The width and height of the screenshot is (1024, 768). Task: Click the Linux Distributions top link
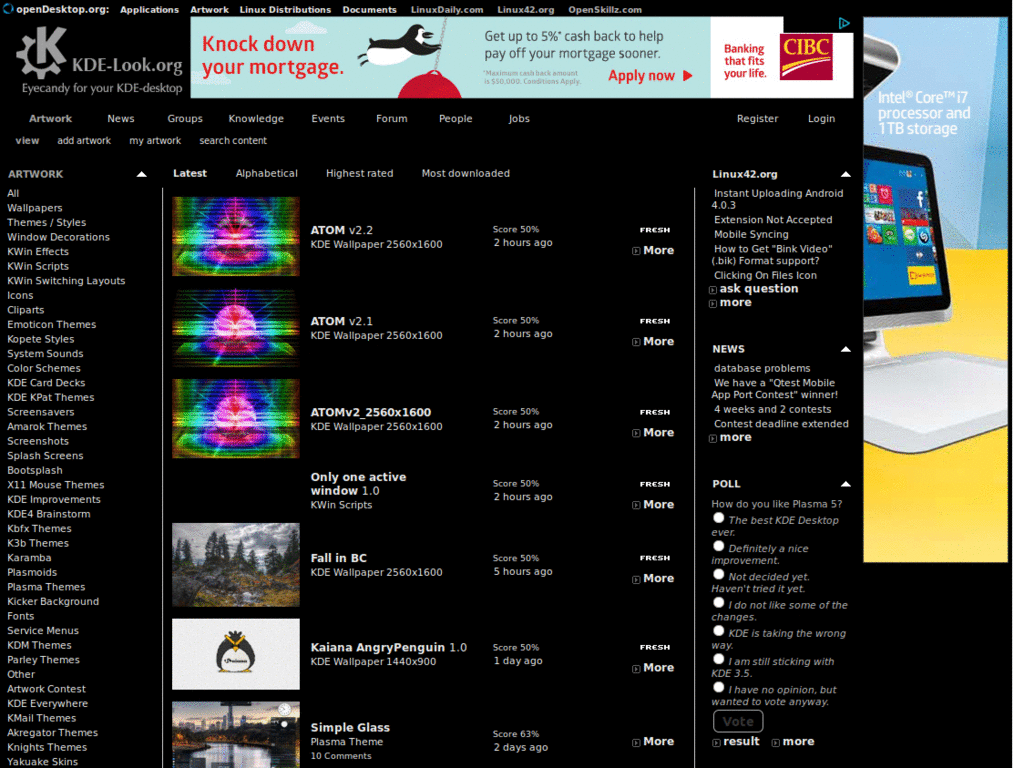285,10
